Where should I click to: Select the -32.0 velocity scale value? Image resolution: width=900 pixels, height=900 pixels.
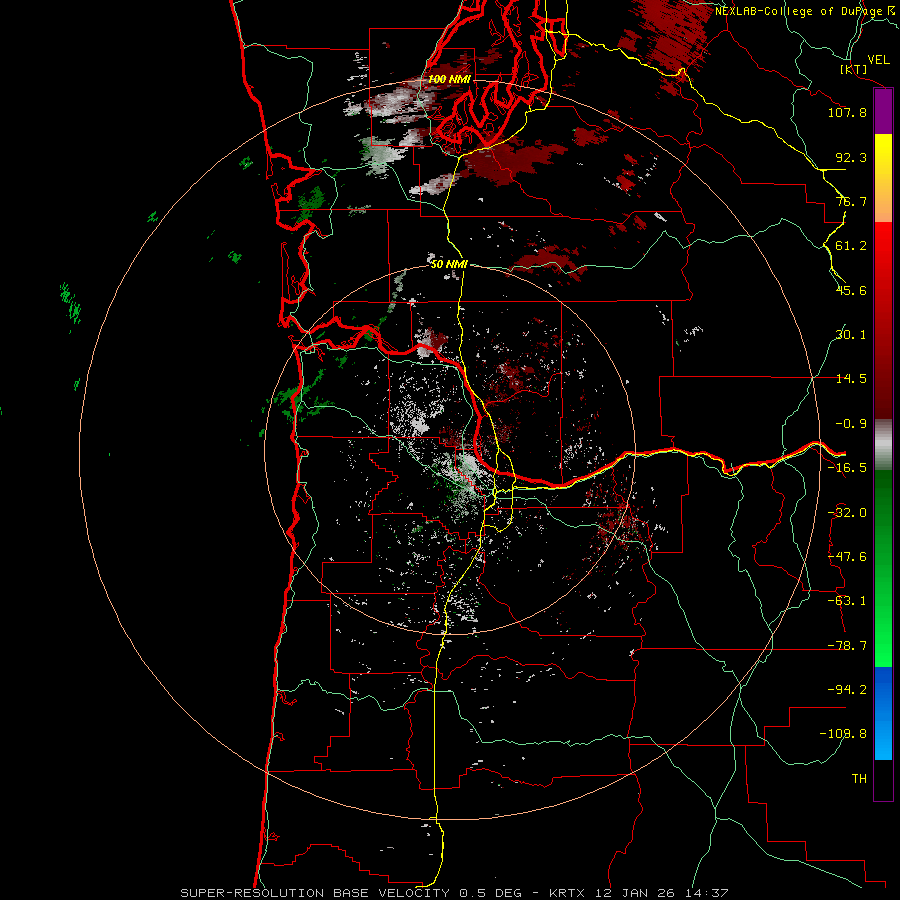click(x=847, y=513)
